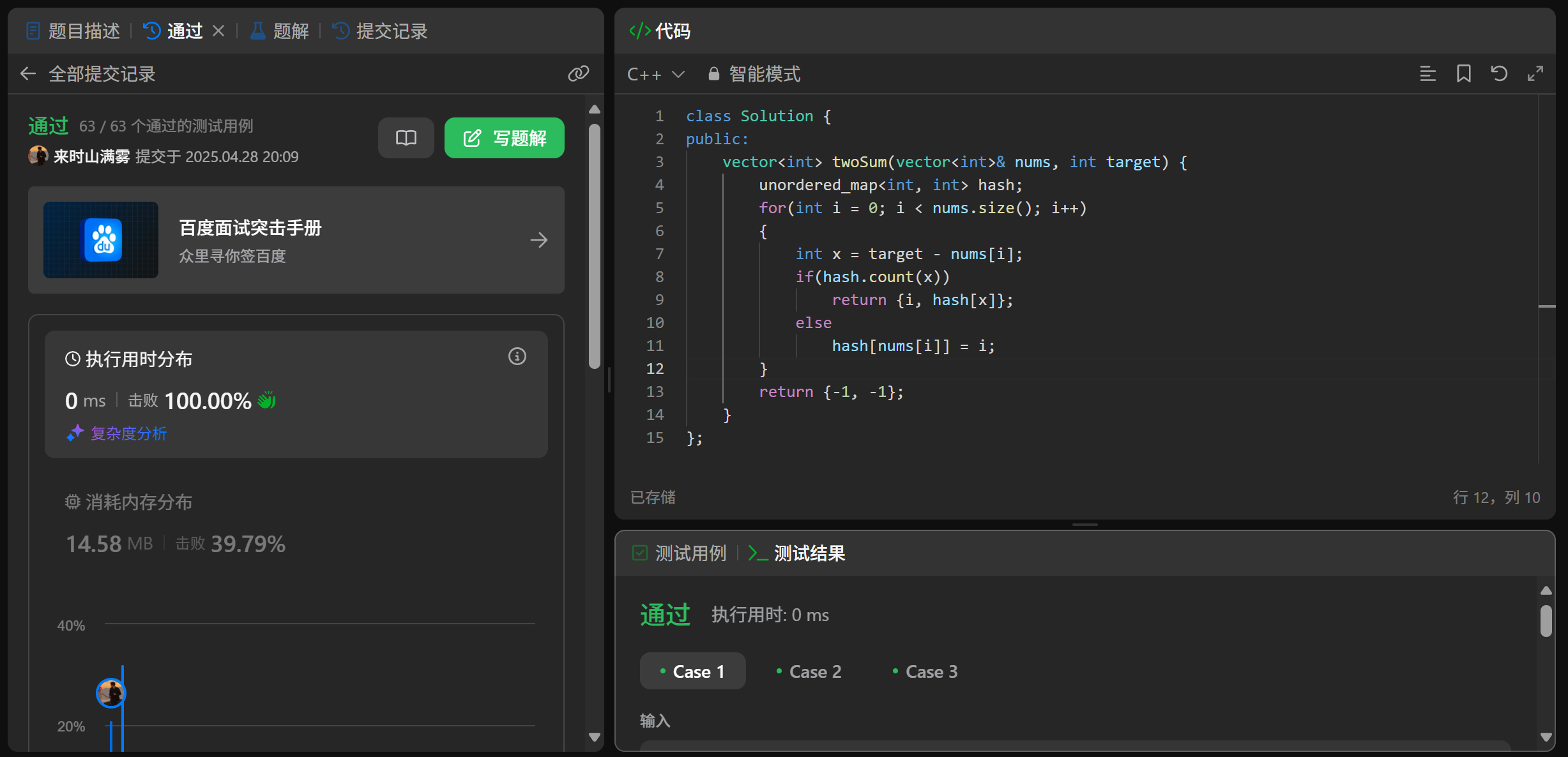The height and width of the screenshot is (757, 1568).
Task: Click the back arrow beside 全部提交记录
Action: click(27, 74)
